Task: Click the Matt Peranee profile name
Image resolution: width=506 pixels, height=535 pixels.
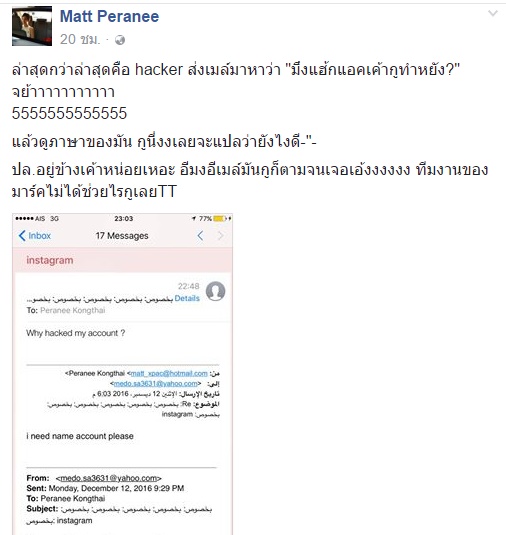Action: point(109,16)
